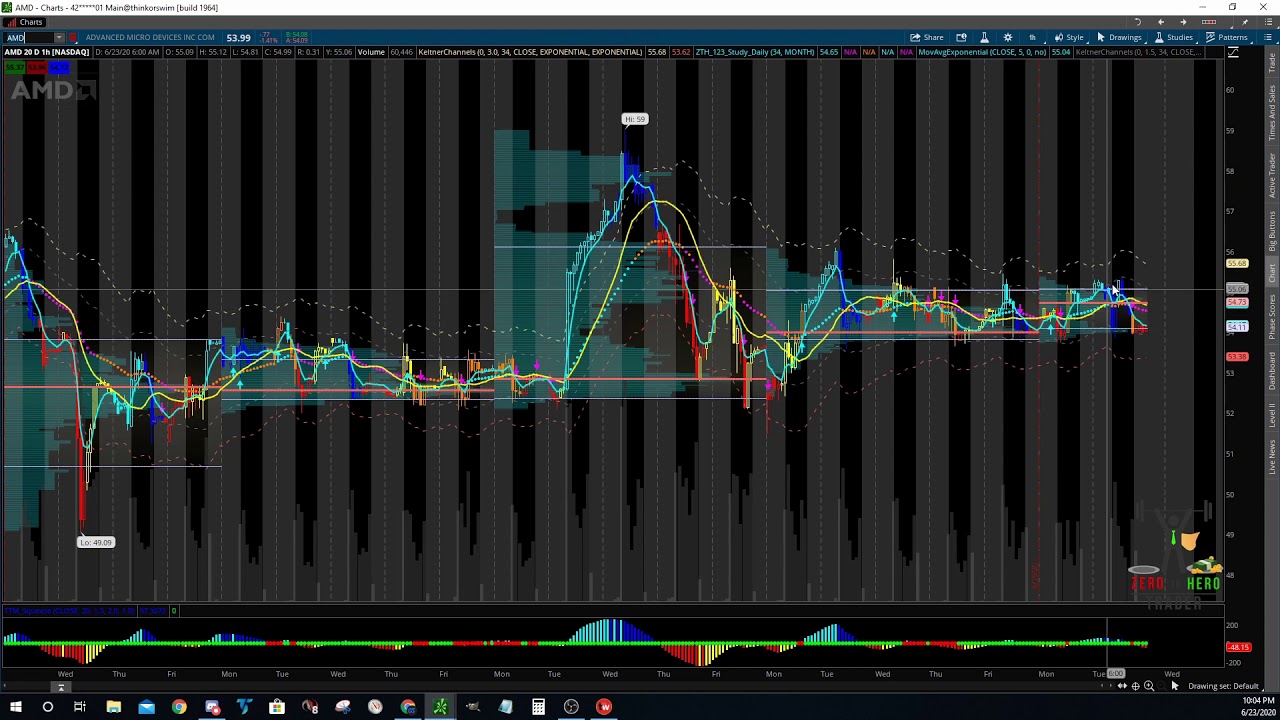Click the collapse arrow at bottom left
Screen dimensions: 1280x720
click(61, 687)
